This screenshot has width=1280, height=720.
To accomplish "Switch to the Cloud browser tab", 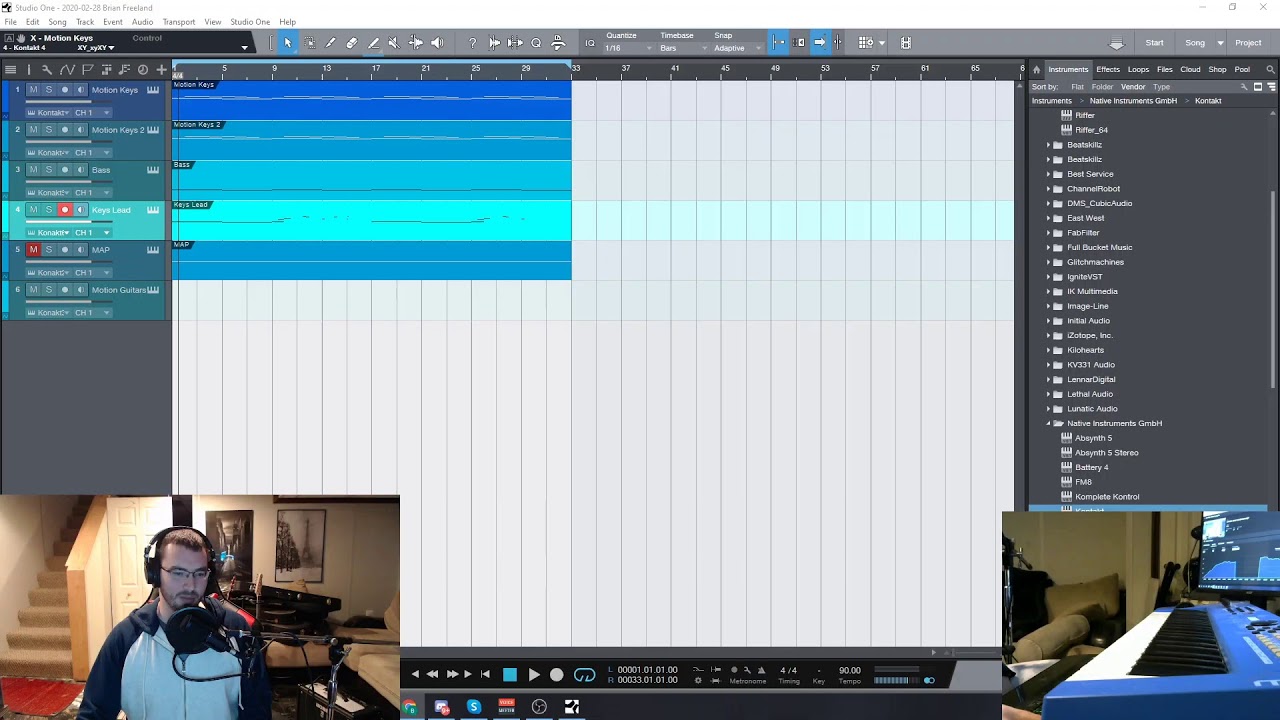I will click(1190, 69).
